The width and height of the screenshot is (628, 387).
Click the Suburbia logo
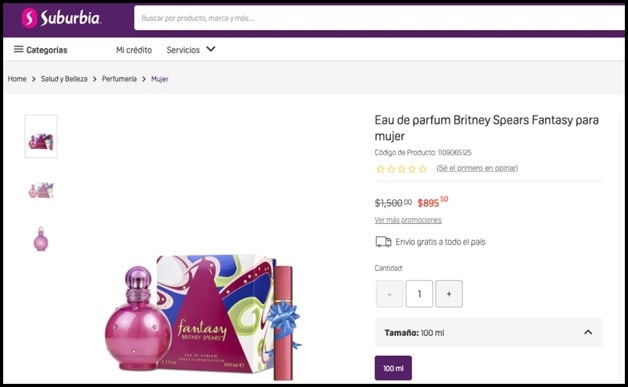click(x=61, y=18)
